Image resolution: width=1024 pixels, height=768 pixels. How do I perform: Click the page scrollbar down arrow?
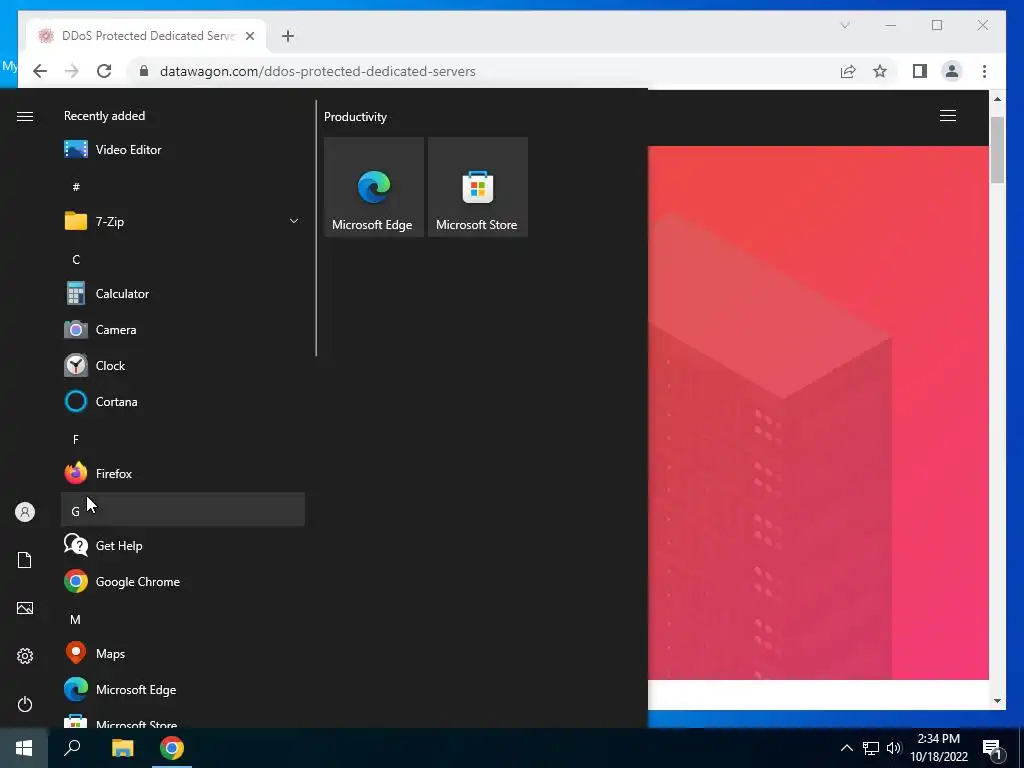997,701
